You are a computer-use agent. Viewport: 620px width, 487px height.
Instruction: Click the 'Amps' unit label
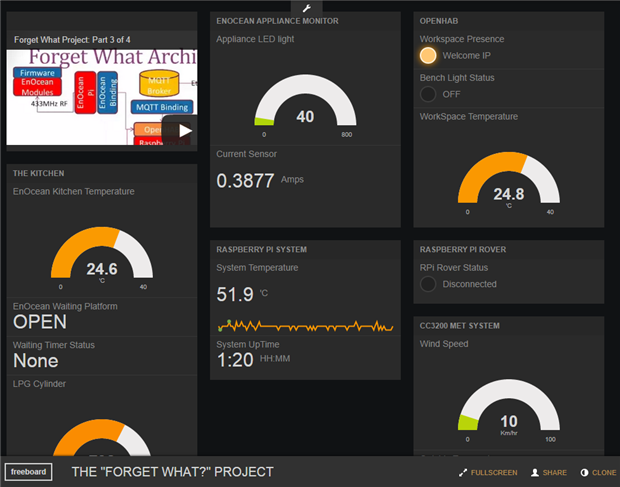click(292, 179)
